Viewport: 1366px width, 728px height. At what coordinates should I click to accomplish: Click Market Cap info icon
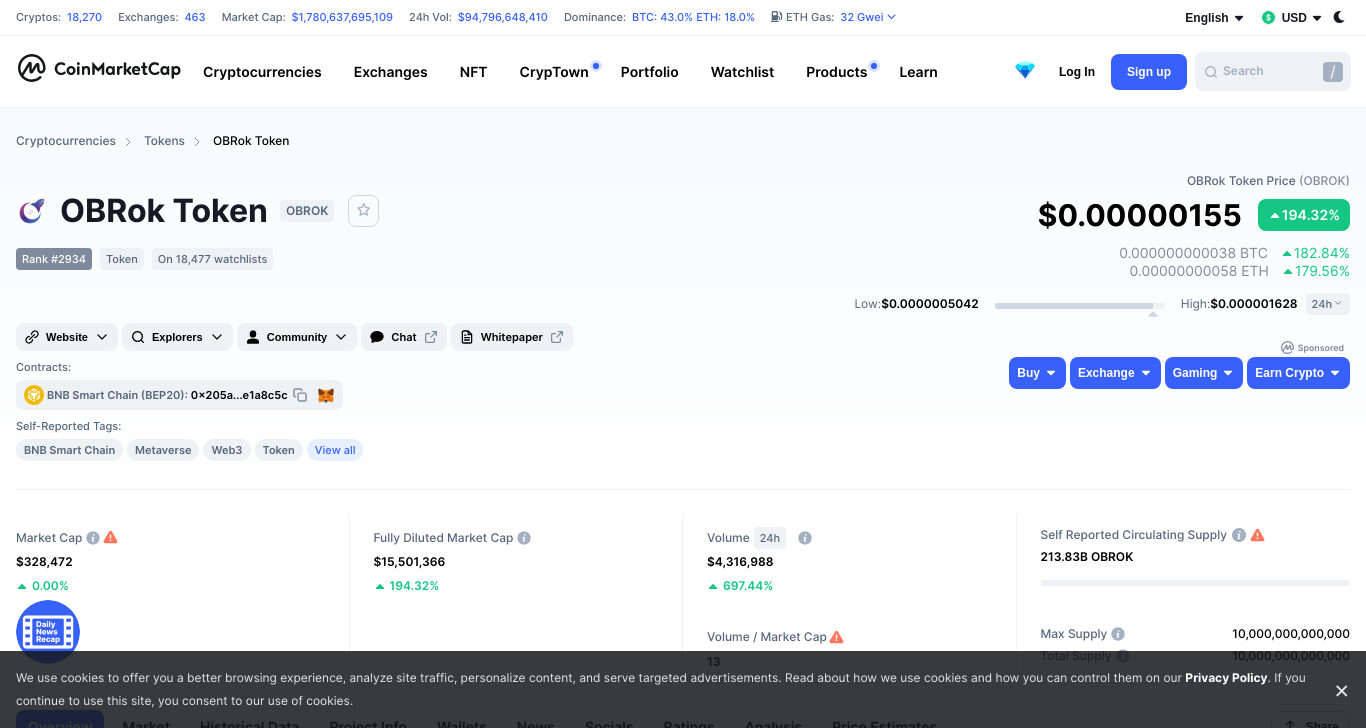click(93, 538)
